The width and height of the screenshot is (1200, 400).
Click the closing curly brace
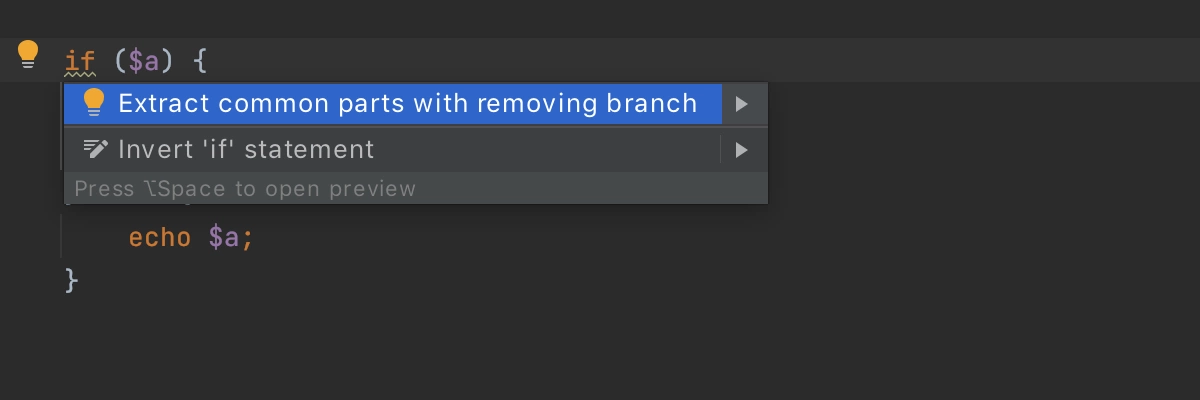coord(71,280)
